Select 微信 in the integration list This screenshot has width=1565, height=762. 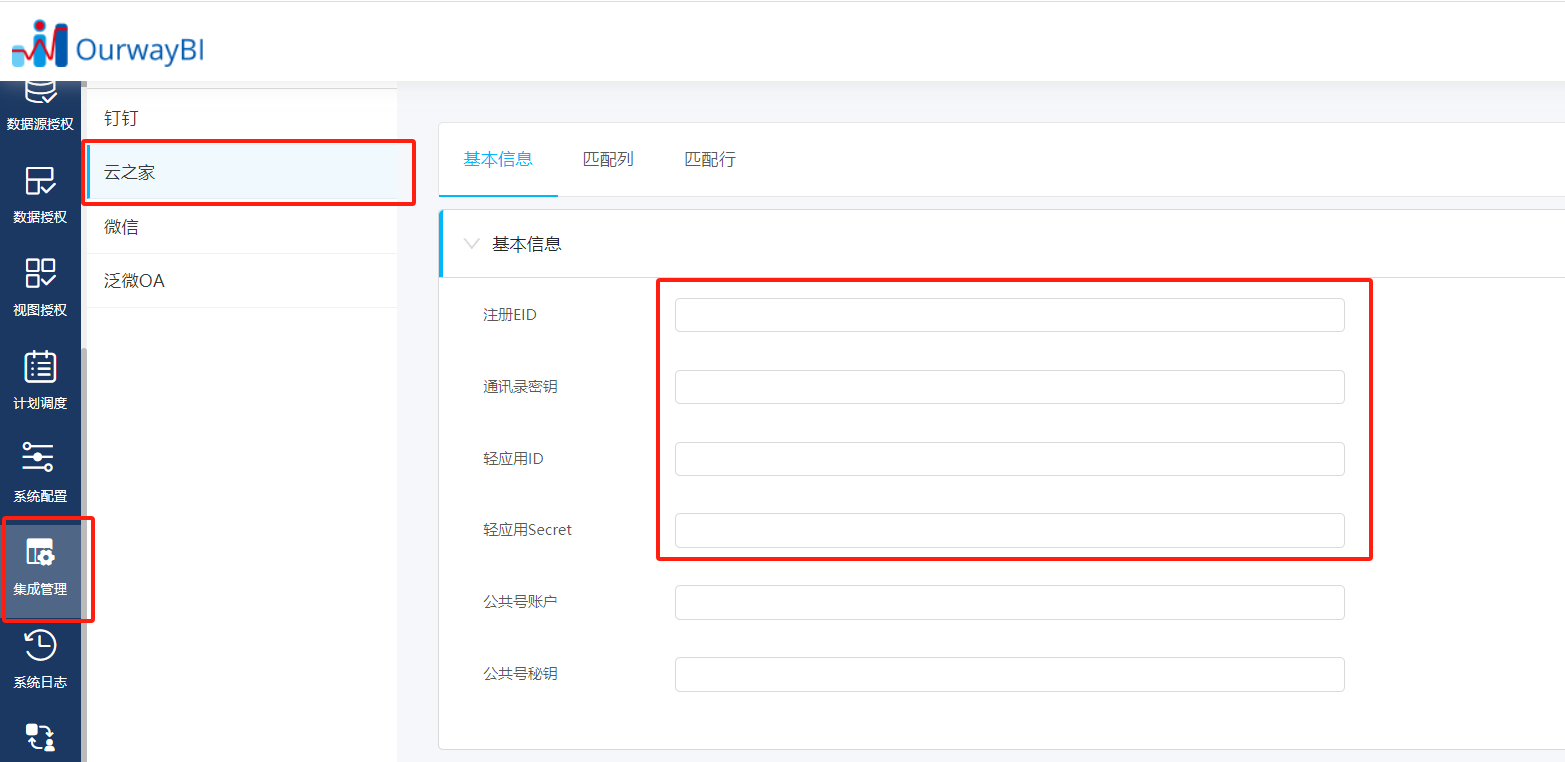pos(242,227)
